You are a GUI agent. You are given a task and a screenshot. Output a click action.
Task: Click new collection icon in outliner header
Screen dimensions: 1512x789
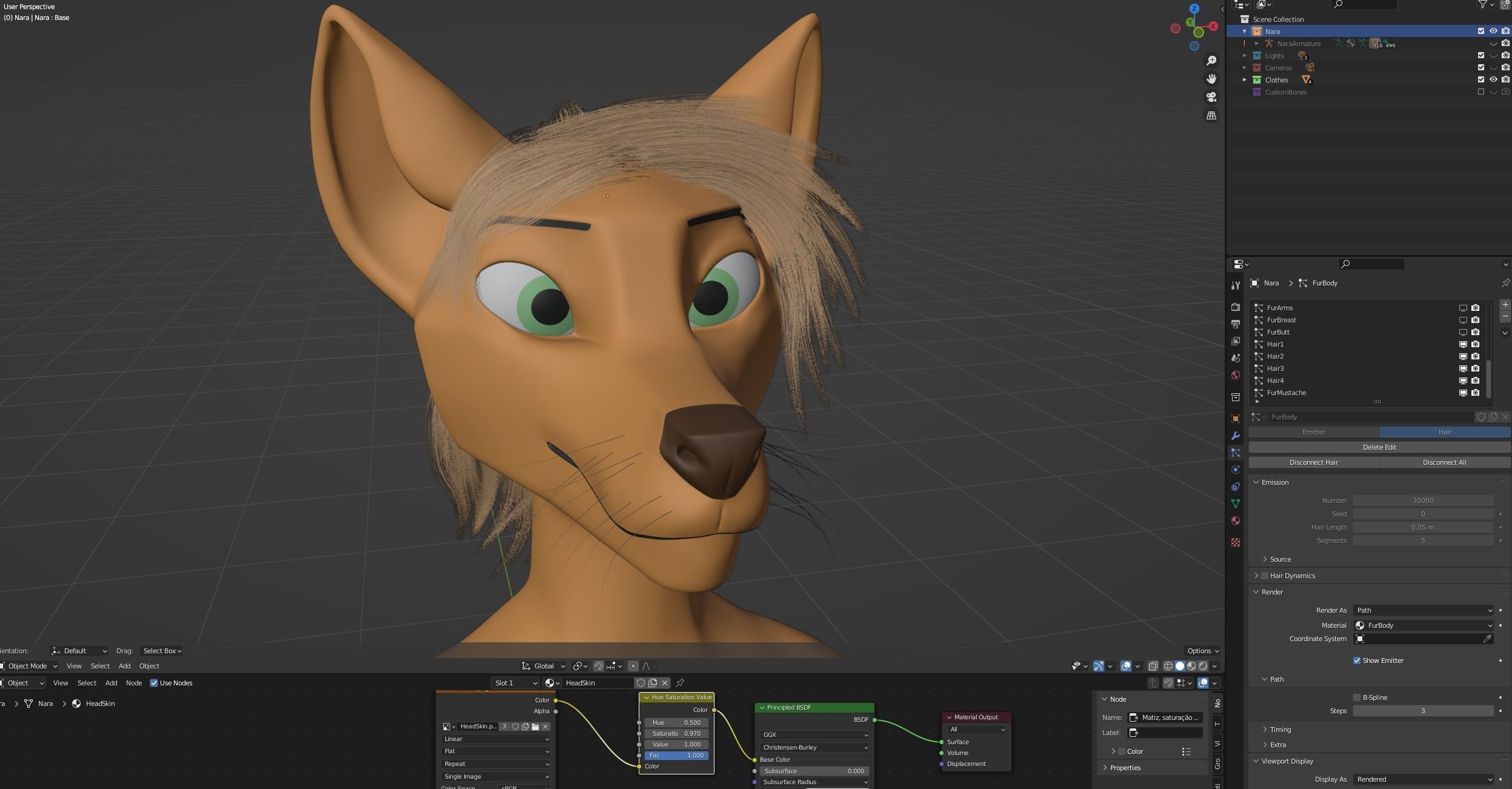[x=1505, y=5]
